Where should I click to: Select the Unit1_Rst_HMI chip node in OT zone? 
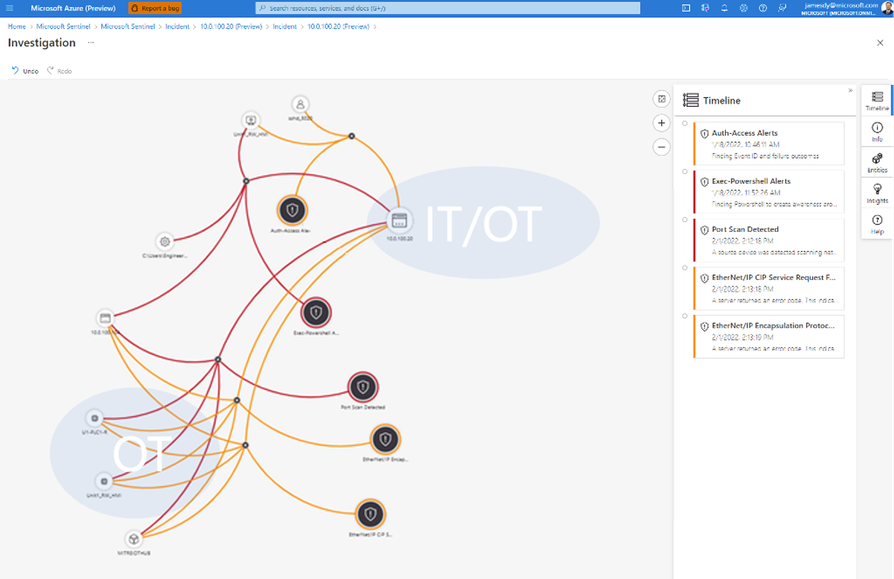point(104,482)
